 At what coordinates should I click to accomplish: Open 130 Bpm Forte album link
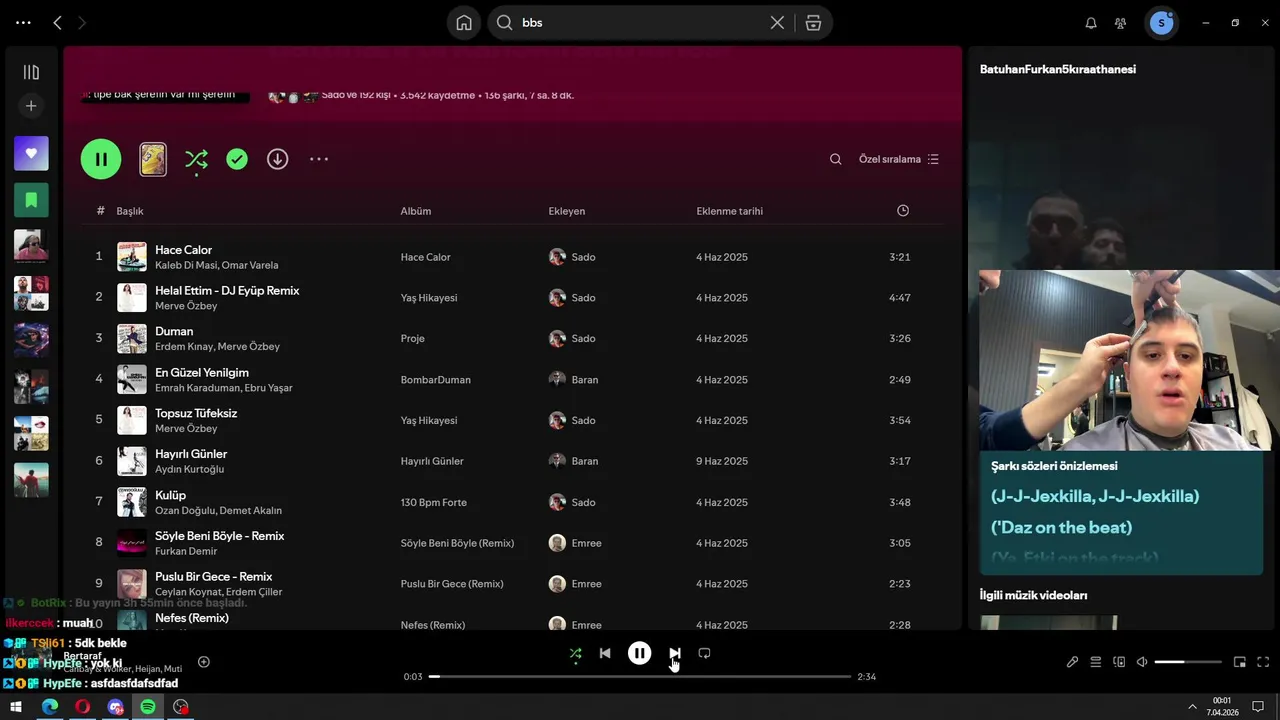click(434, 502)
